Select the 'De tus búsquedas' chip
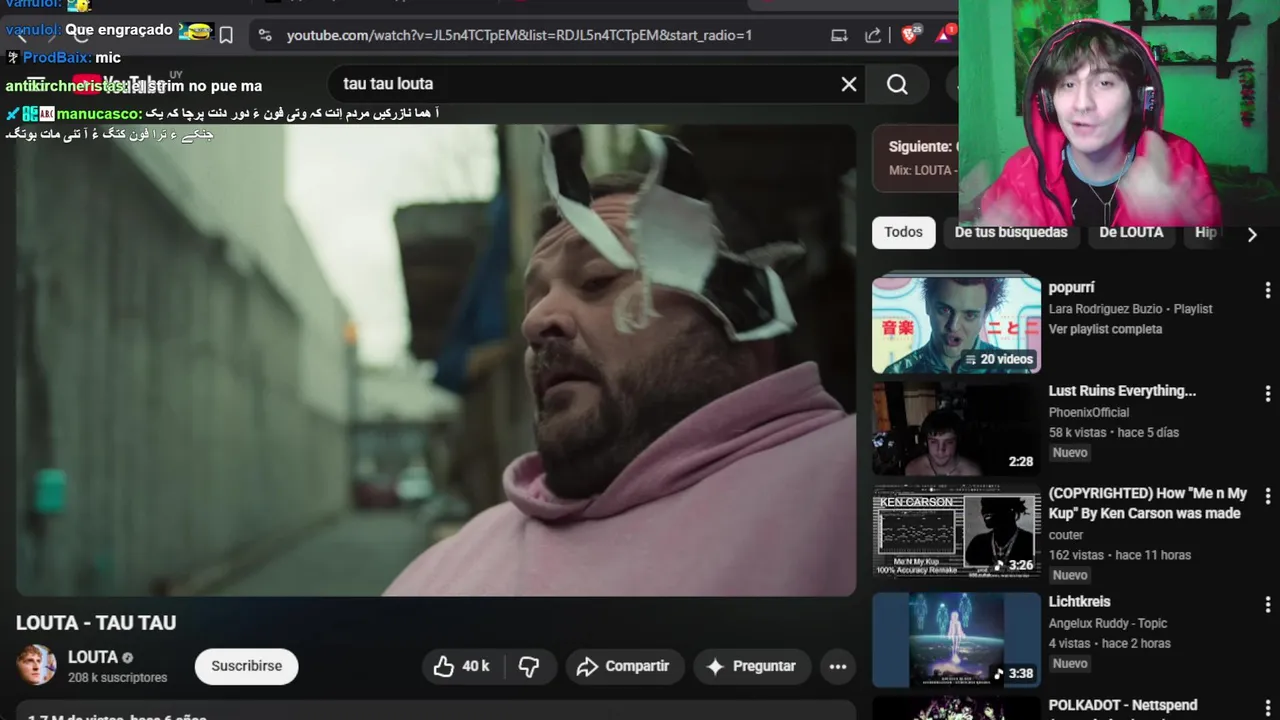 pos(1011,232)
